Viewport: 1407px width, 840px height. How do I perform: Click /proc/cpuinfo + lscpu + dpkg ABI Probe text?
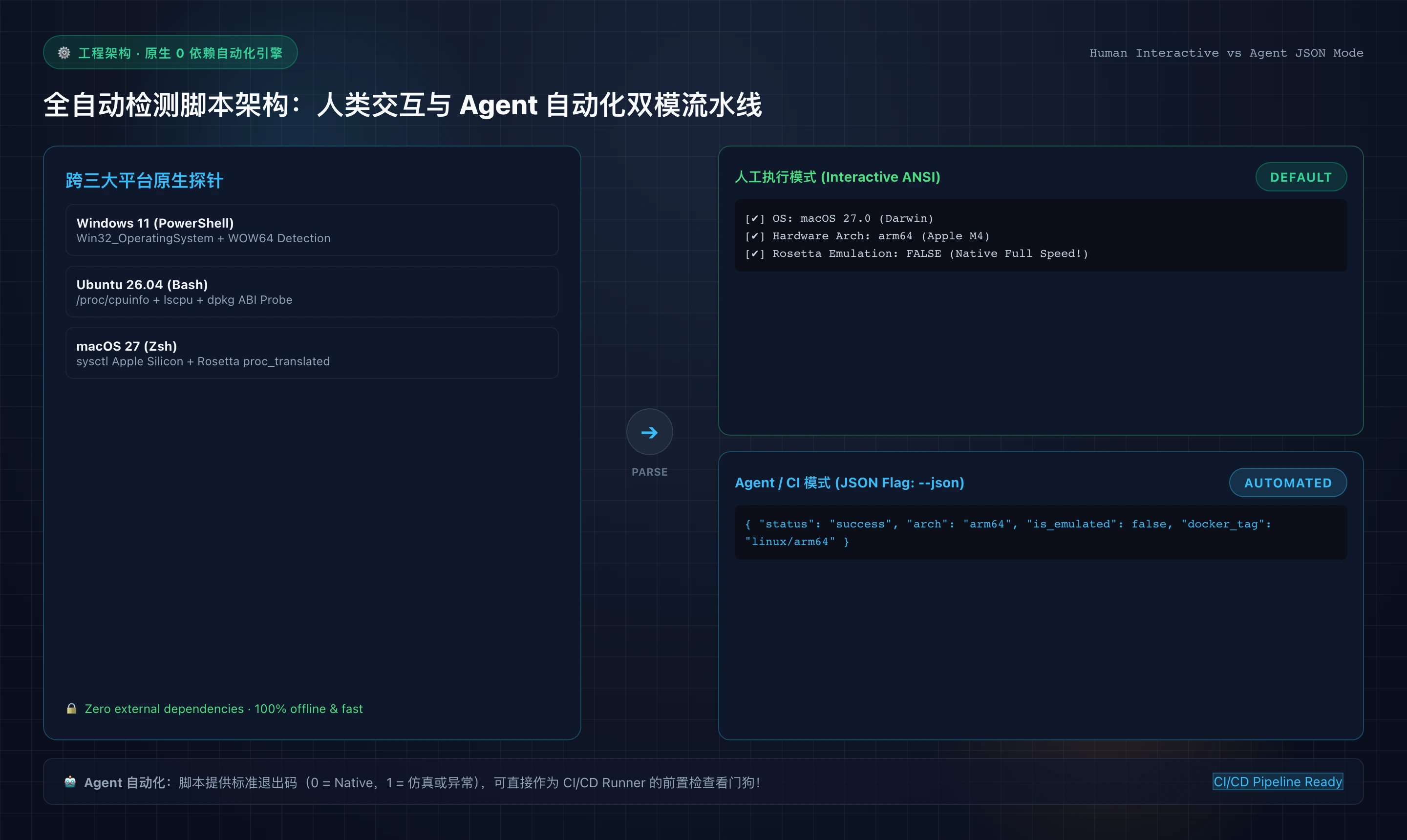click(184, 300)
